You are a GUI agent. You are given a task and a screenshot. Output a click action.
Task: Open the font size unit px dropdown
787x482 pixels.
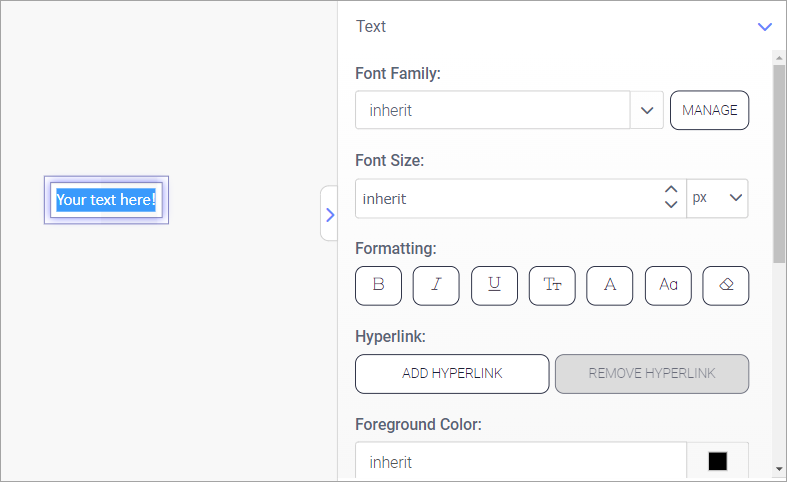click(717, 198)
